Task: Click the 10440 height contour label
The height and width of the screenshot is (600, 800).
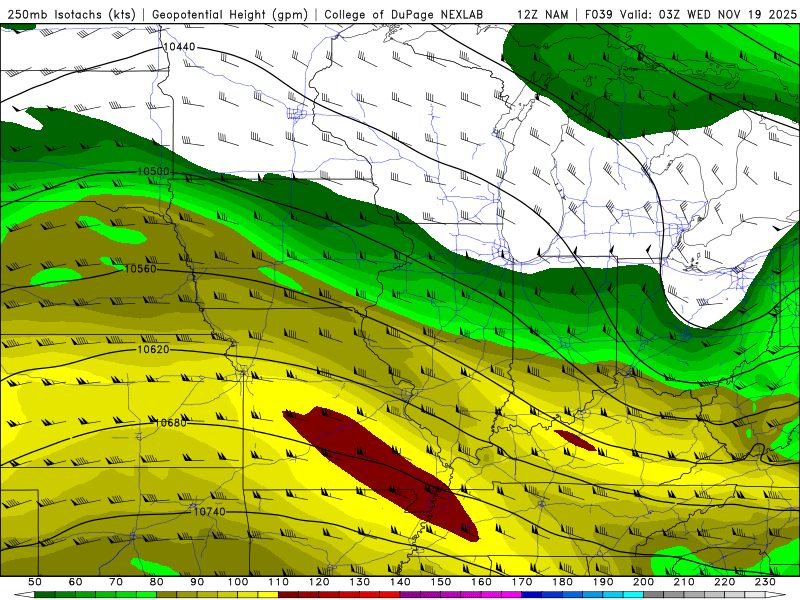Action: tap(179, 47)
